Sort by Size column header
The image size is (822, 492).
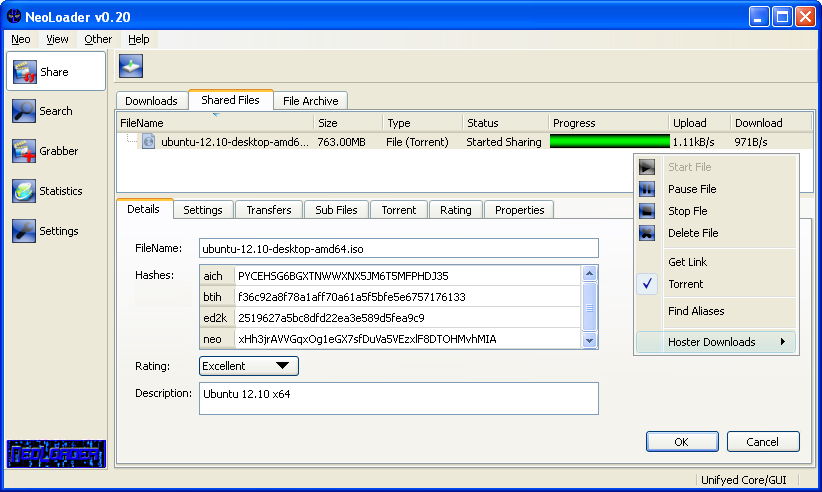[x=349, y=123]
